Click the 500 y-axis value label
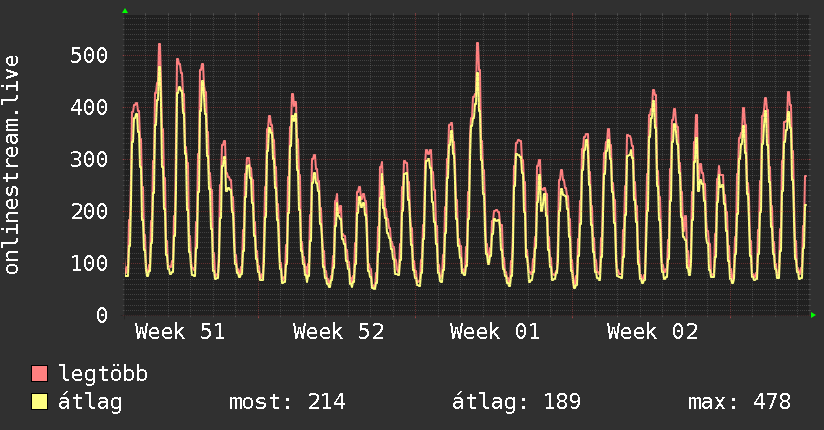 89,55
